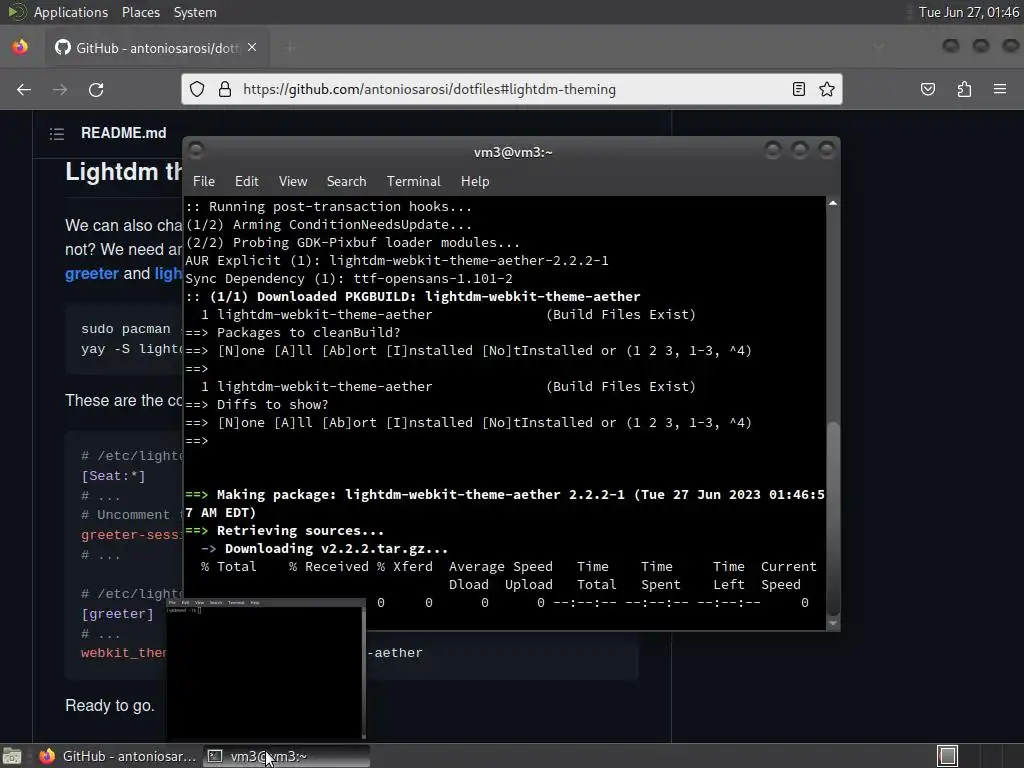This screenshot has width=1024, height=768.
Task: Click the 'Diffs to show?' terminal line
Action: coord(257,404)
